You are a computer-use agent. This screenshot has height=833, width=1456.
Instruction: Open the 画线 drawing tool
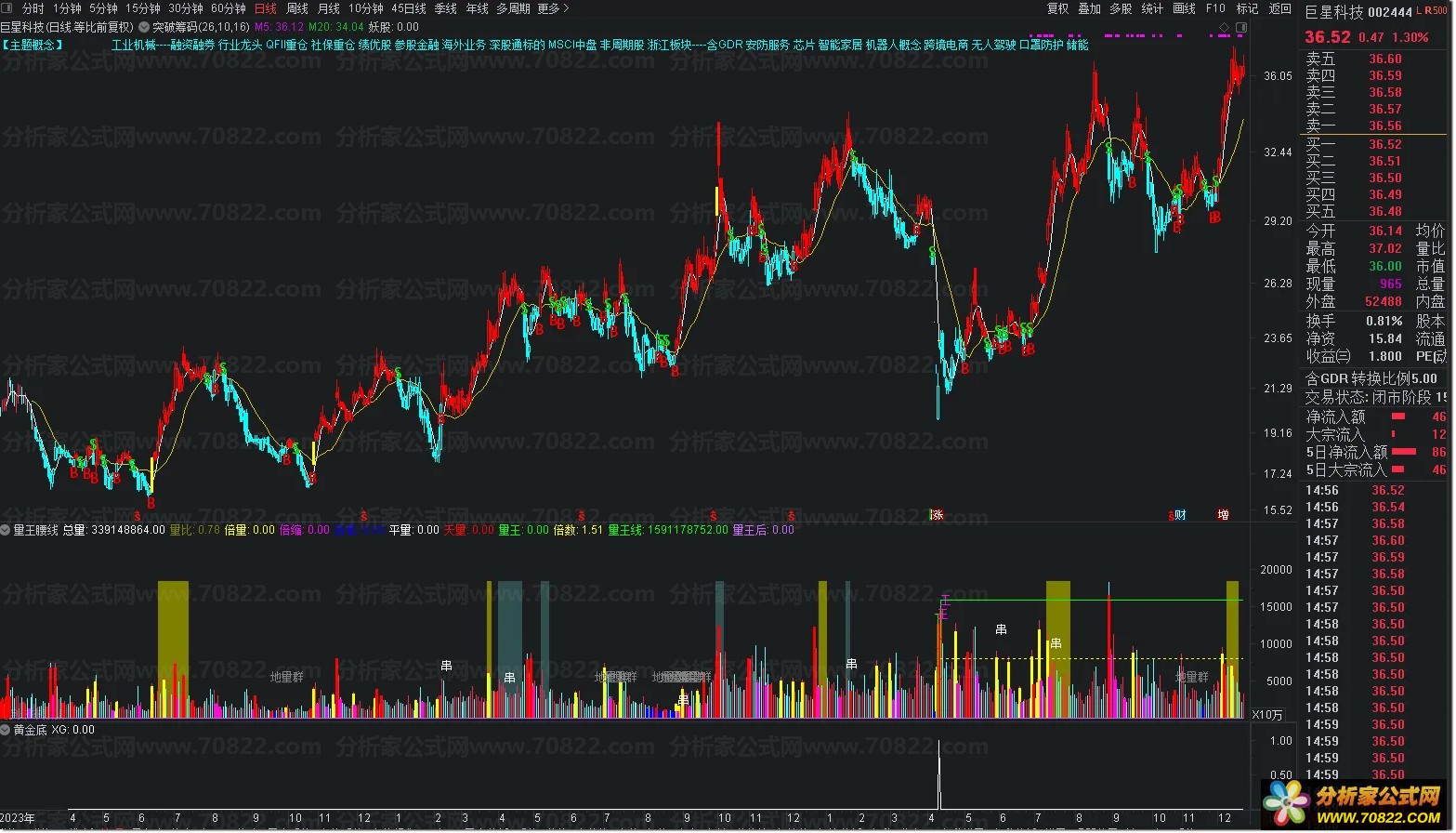pyautogui.click(x=1185, y=8)
